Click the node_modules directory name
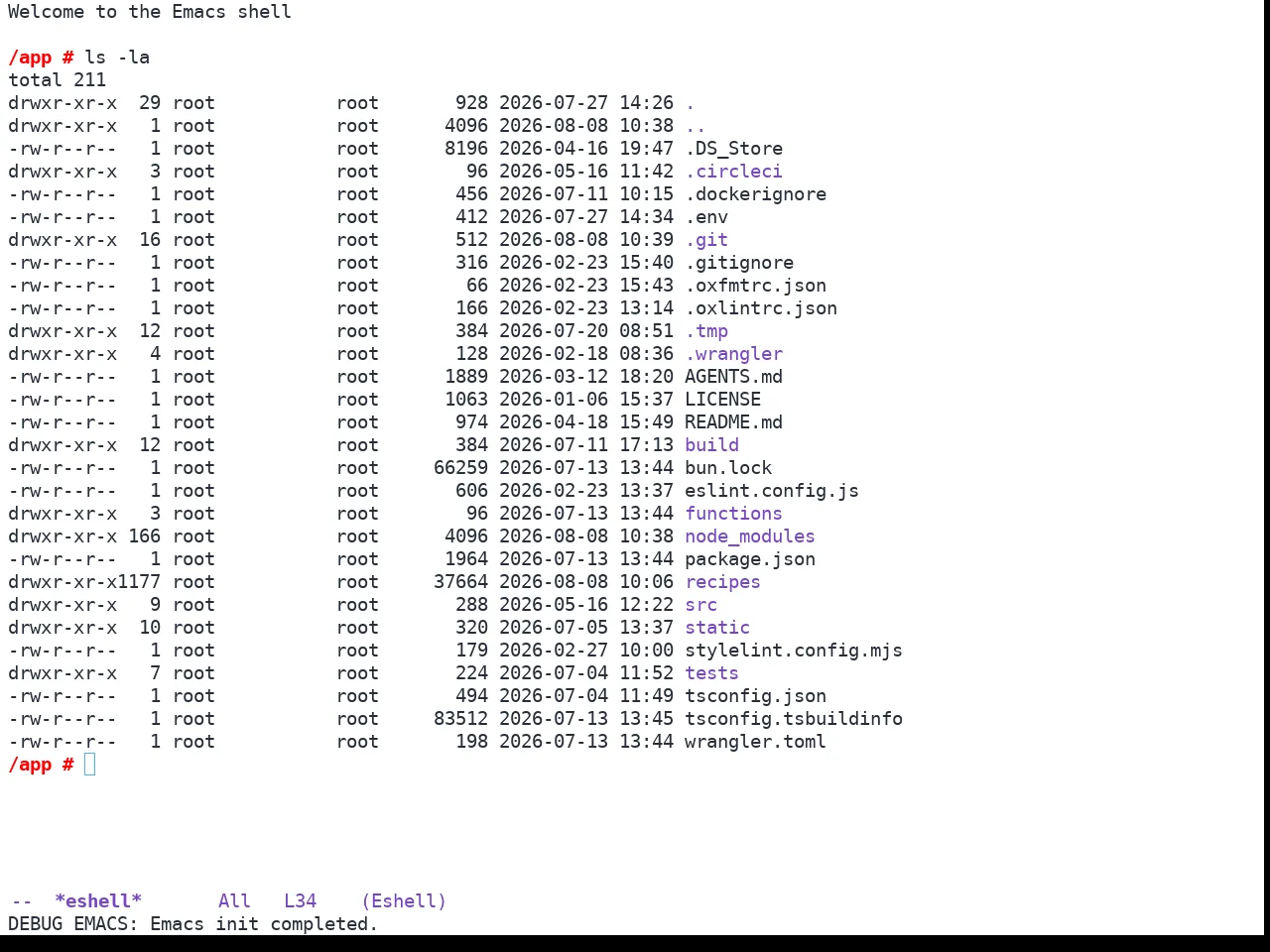The image size is (1270, 952). coord(750,536)
